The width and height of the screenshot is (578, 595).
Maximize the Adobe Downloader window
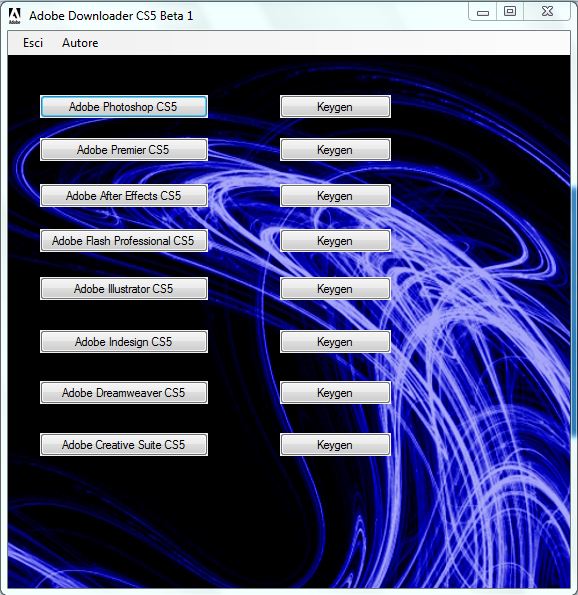[x=510, y=11]
